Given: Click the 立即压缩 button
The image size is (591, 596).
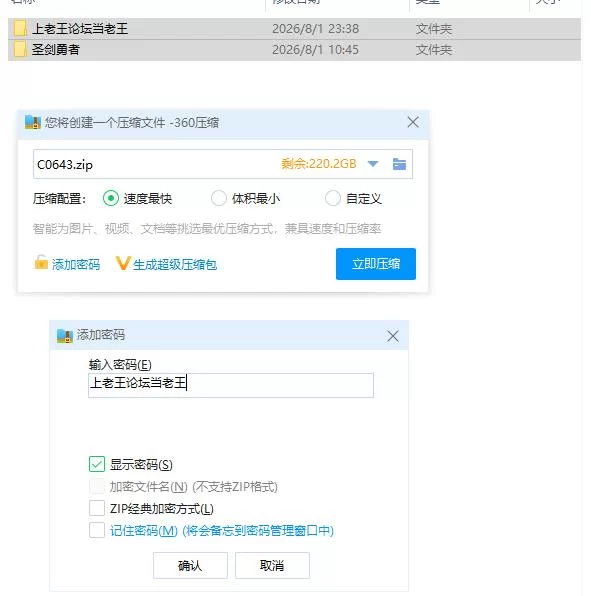Looking at the screenshot, I should click(x=376, y=264).
